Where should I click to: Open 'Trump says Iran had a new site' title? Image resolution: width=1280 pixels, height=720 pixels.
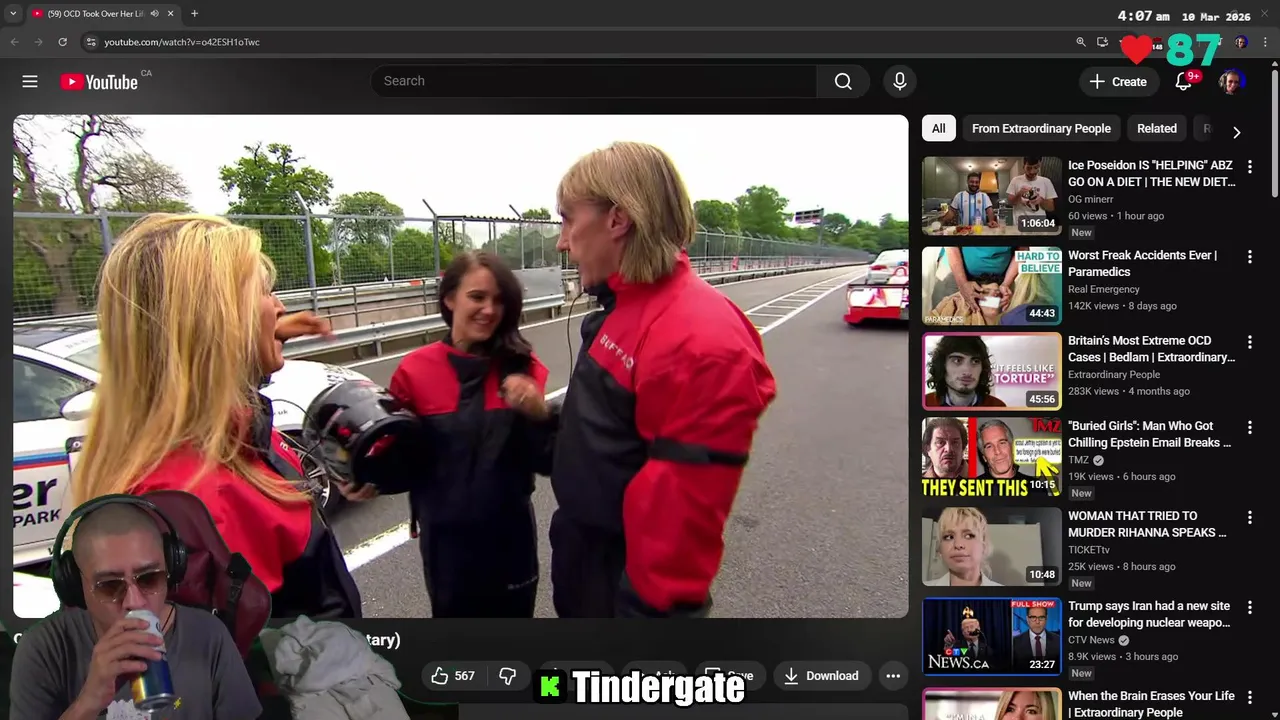click(x=1149, y=614)
